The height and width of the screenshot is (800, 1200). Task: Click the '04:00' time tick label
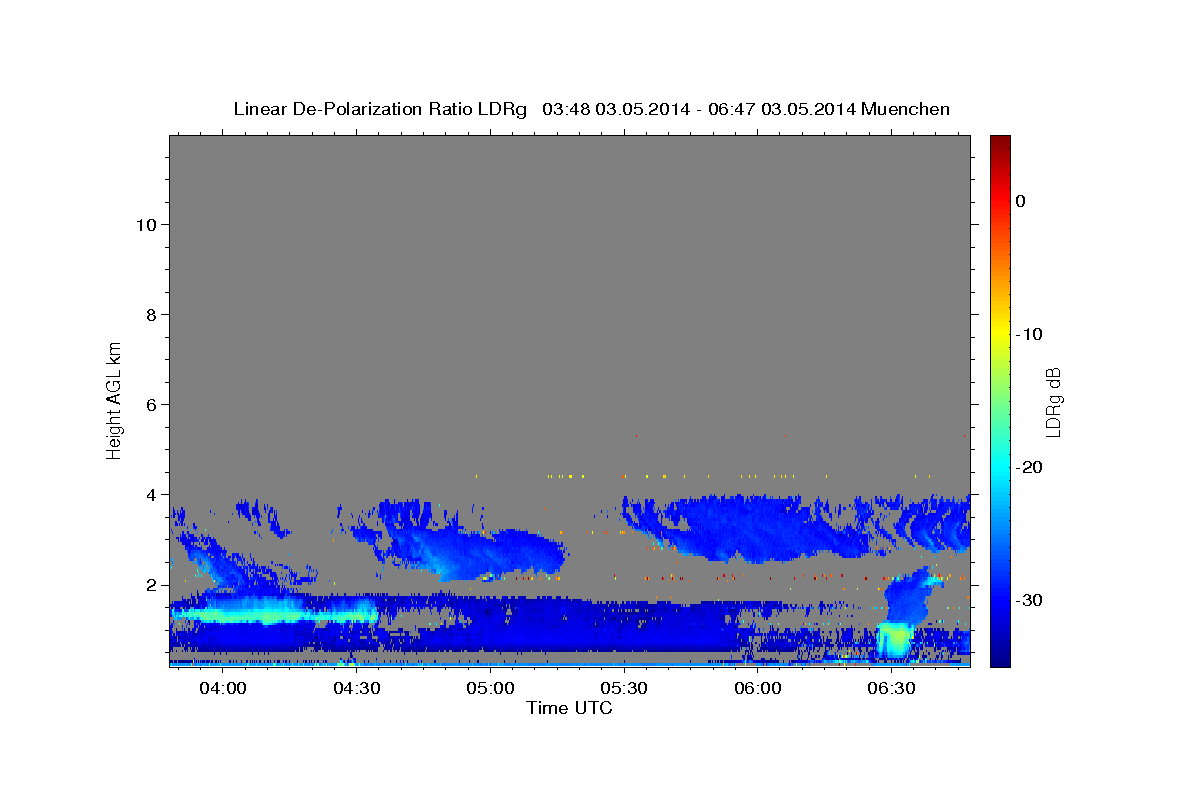(x=222, y=689)
